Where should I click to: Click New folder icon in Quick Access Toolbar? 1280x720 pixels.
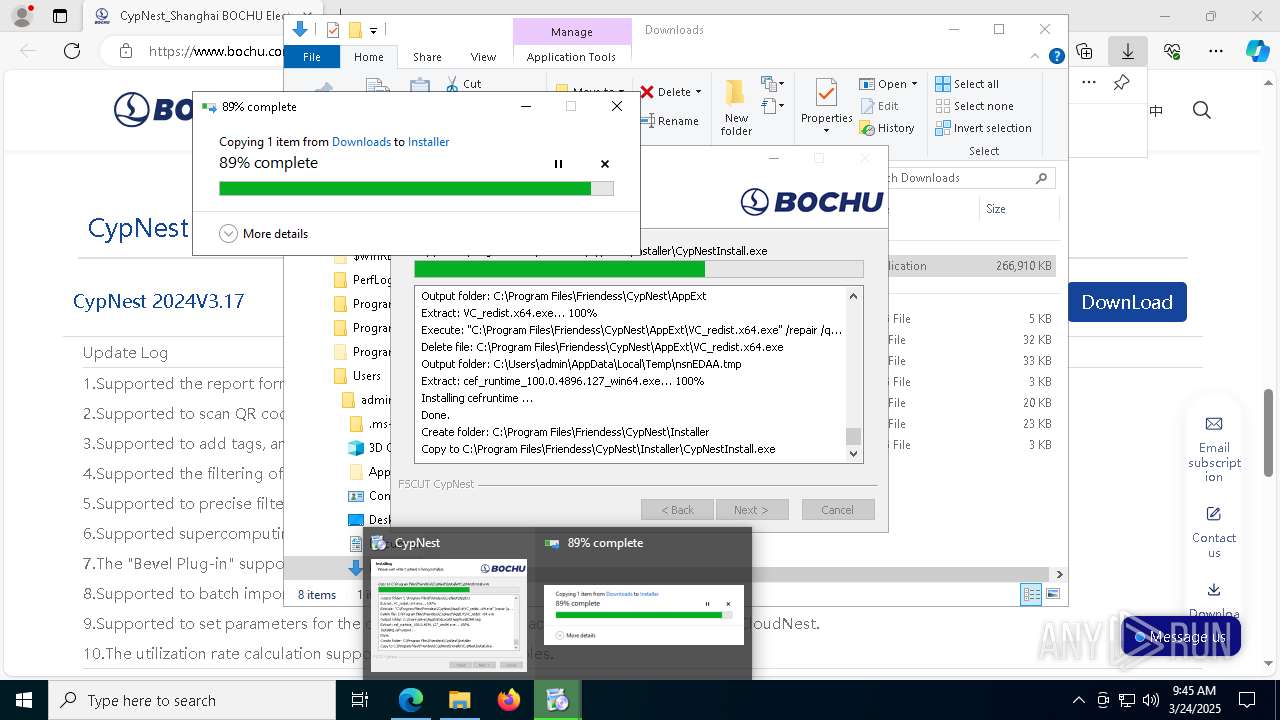(x=354, y=30)
